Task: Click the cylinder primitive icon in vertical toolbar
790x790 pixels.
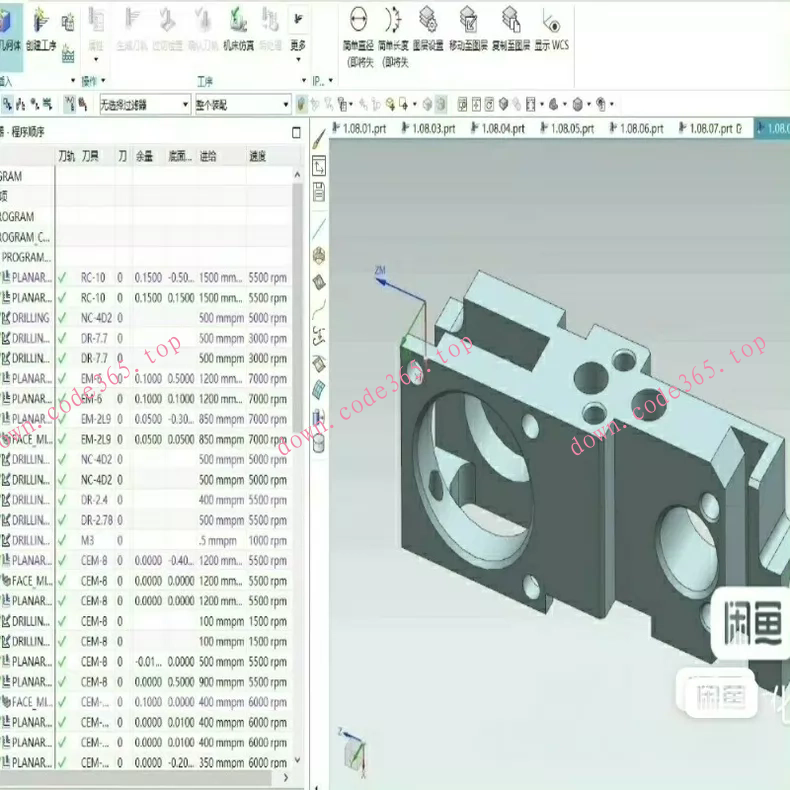Action: click(x=319, y=444)
